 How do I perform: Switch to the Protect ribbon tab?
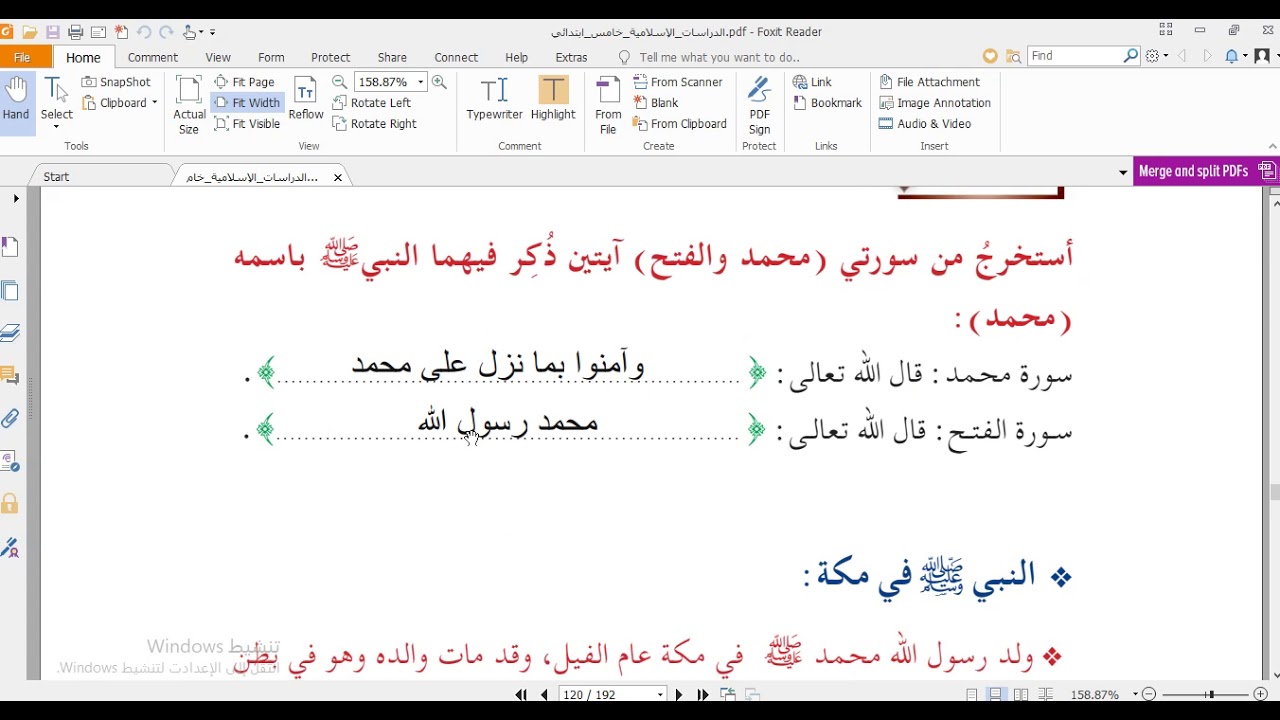(x=330, y=57)
